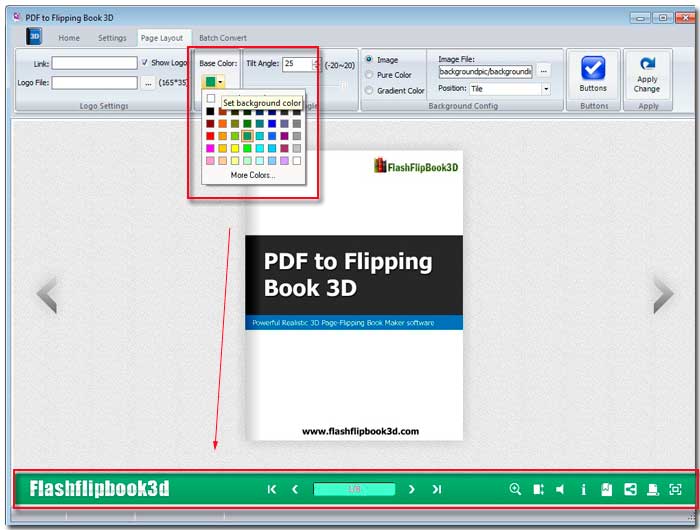Click the Logo Settings group label
The height and width of the screenshot is (530, 700).
104,106
